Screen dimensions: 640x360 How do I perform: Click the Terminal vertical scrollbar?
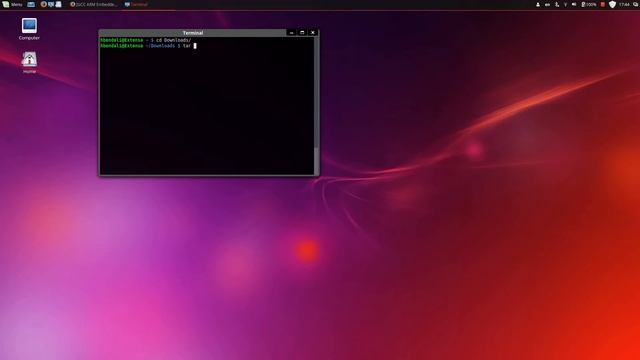click(x=316, y=106)
